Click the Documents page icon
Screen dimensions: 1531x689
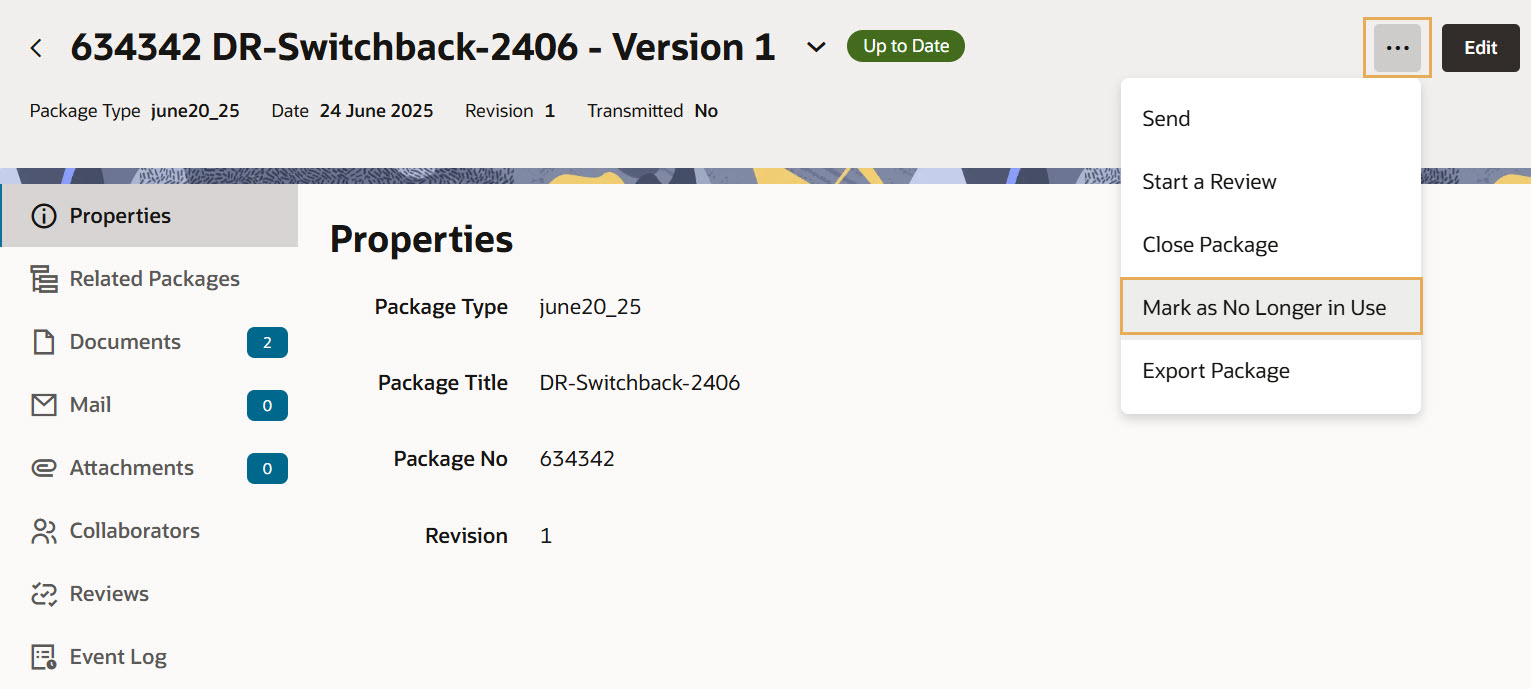tap(44, 342)
